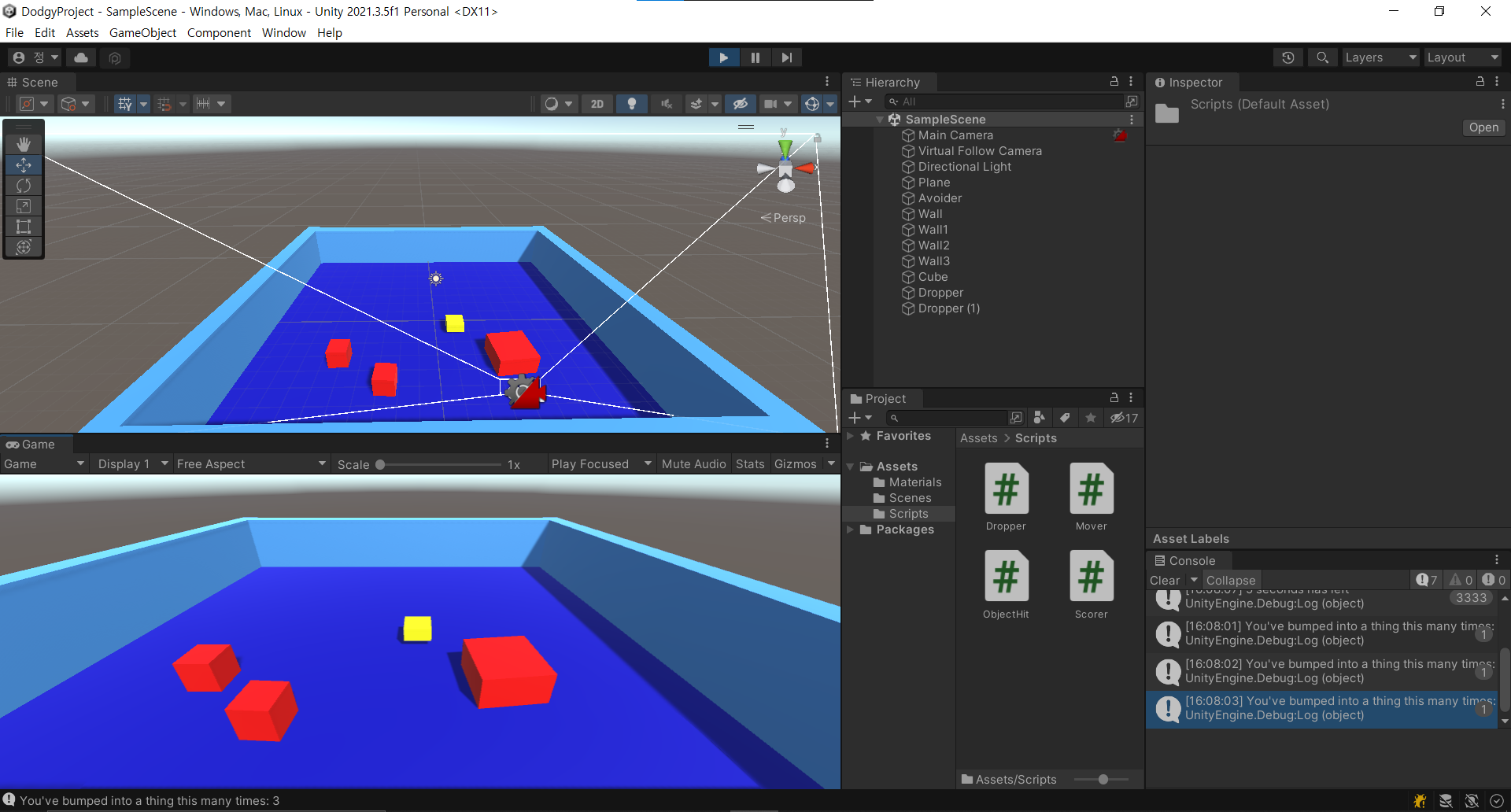Select the combined Transform tool
Image resolution: width=1511 pixels, height=812 pixels.
pos(24,247)
